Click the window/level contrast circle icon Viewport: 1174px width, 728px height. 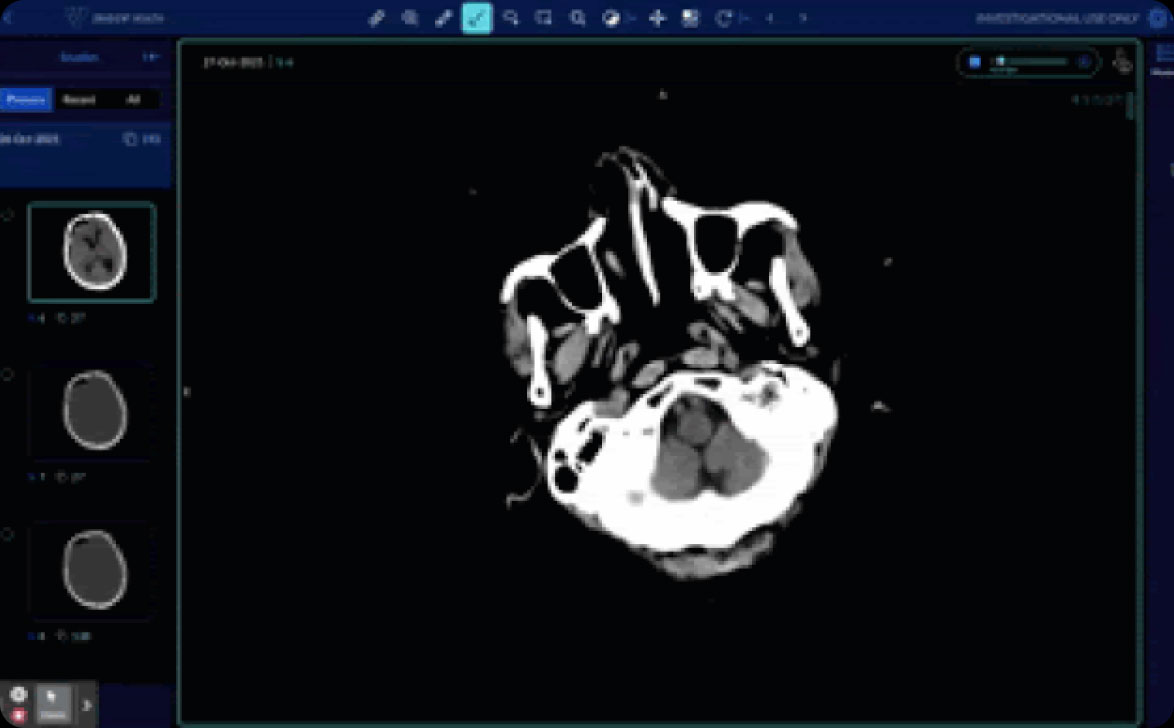pyautogui.click(x=611, y=19)
